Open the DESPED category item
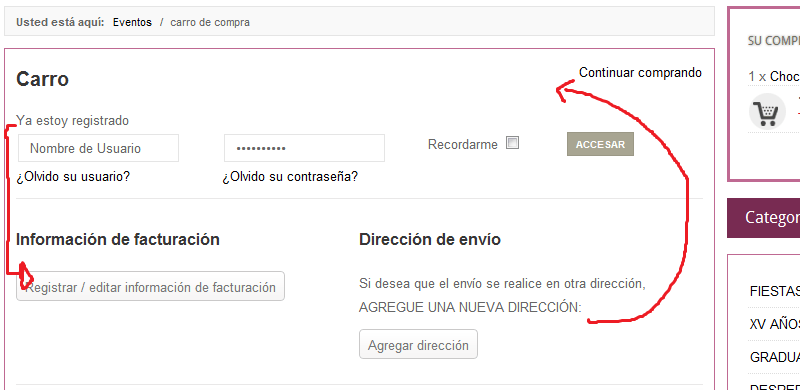 [774, 386]
